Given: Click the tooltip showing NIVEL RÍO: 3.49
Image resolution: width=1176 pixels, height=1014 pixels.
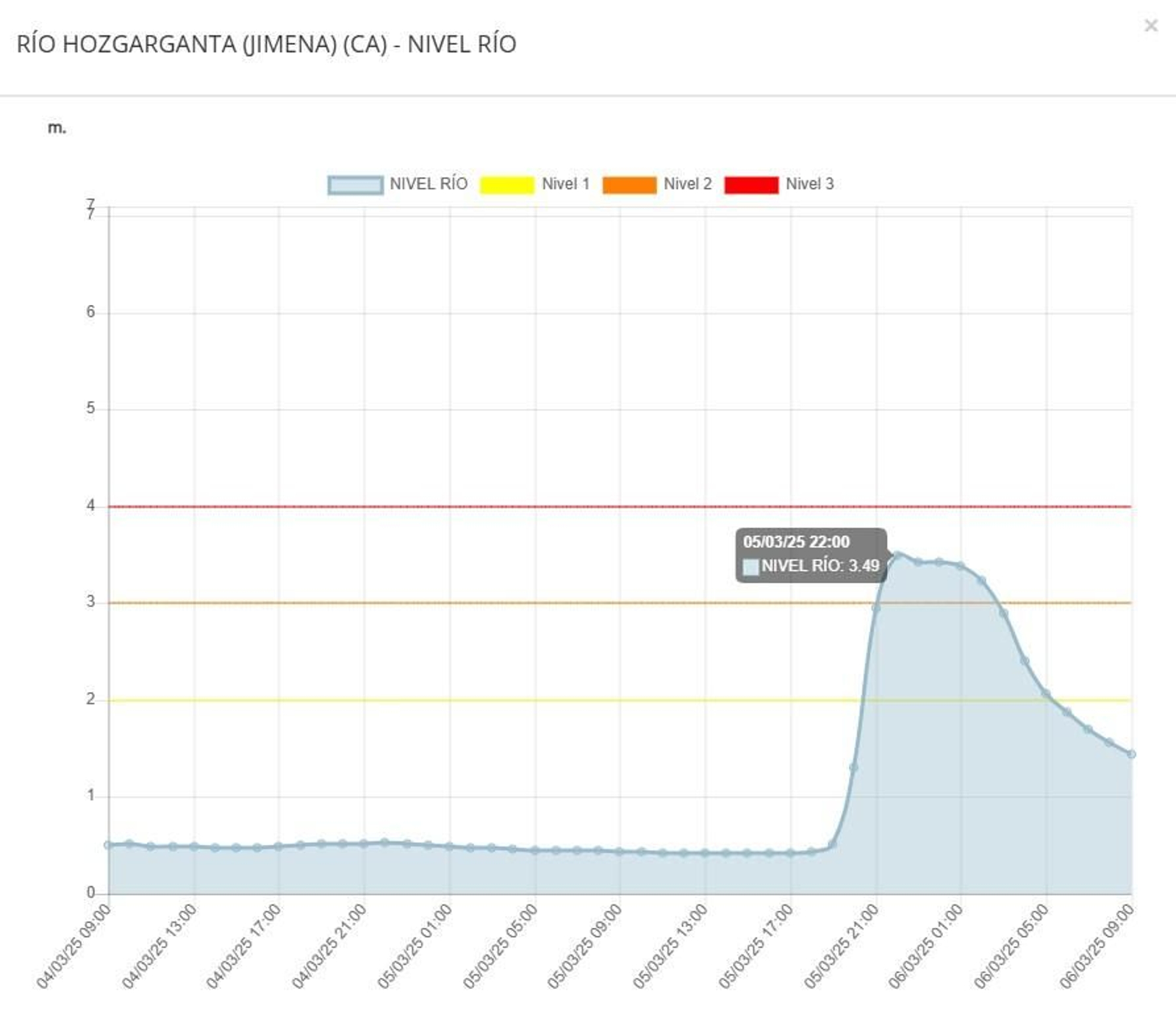Looking at the screenshot, I should pos(811,555).
